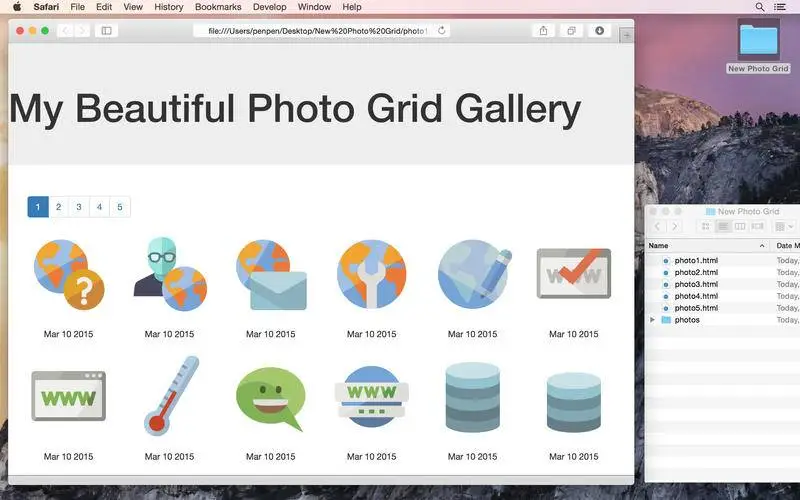This screenshot has width=800, height=500.
Task: Click the Safari address bar
Action: [x=321, y=31]
